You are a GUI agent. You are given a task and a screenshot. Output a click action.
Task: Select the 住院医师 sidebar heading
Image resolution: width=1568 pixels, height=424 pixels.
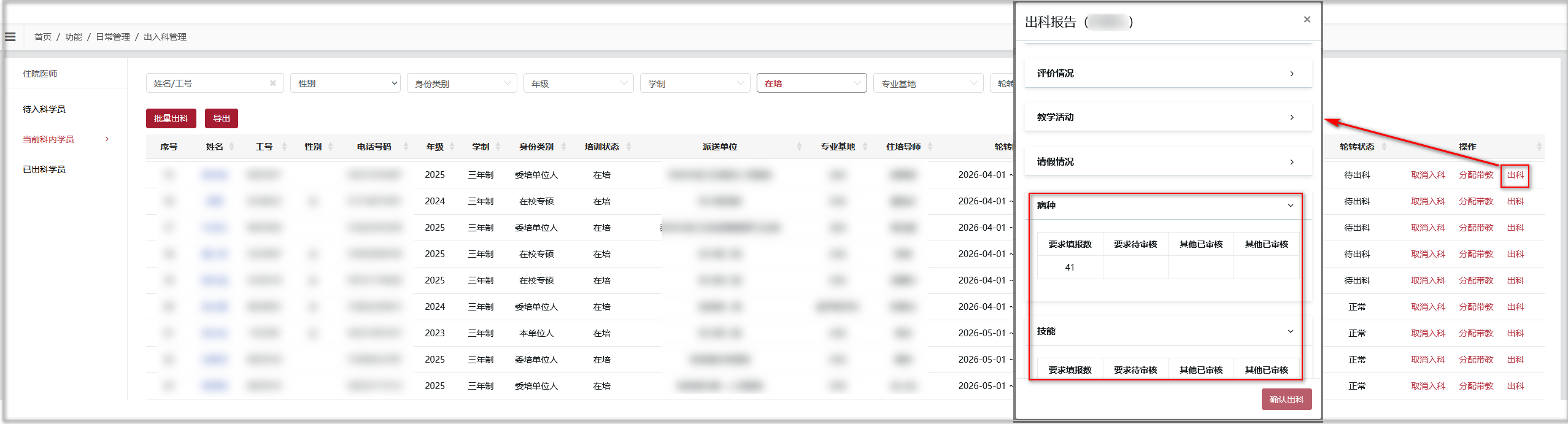coord(40,74)
